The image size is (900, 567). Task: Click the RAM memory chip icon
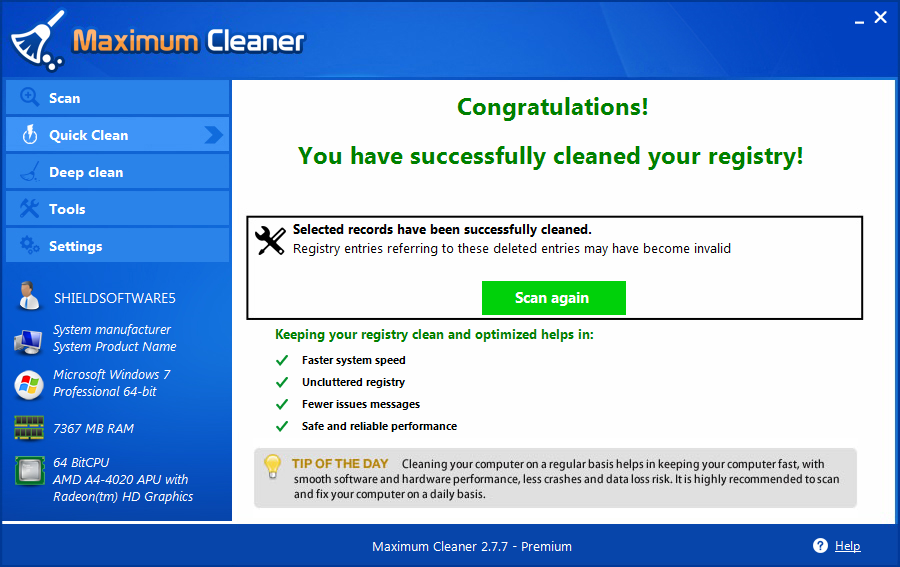click(29, 428)
